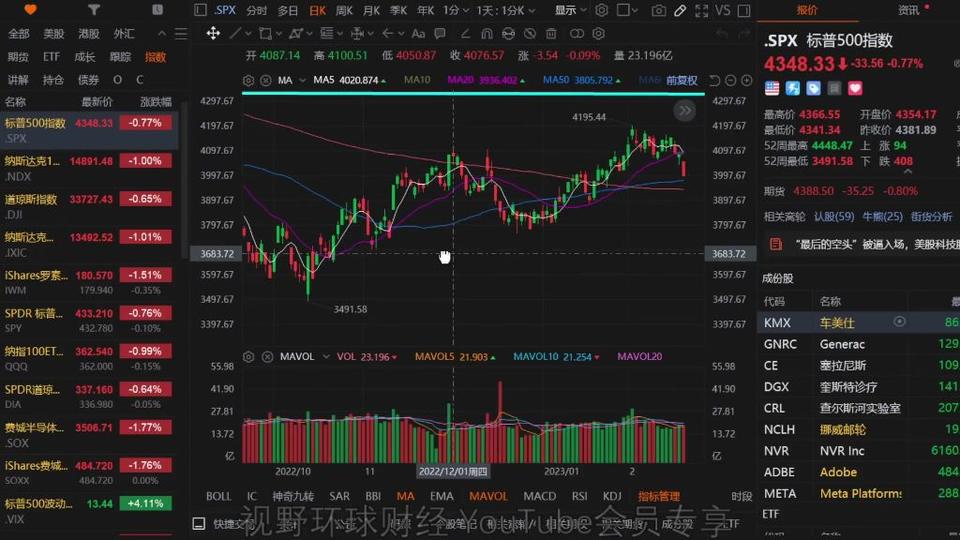
Task: Open the orange heart favorites icon
Action: tap(29, 9)
